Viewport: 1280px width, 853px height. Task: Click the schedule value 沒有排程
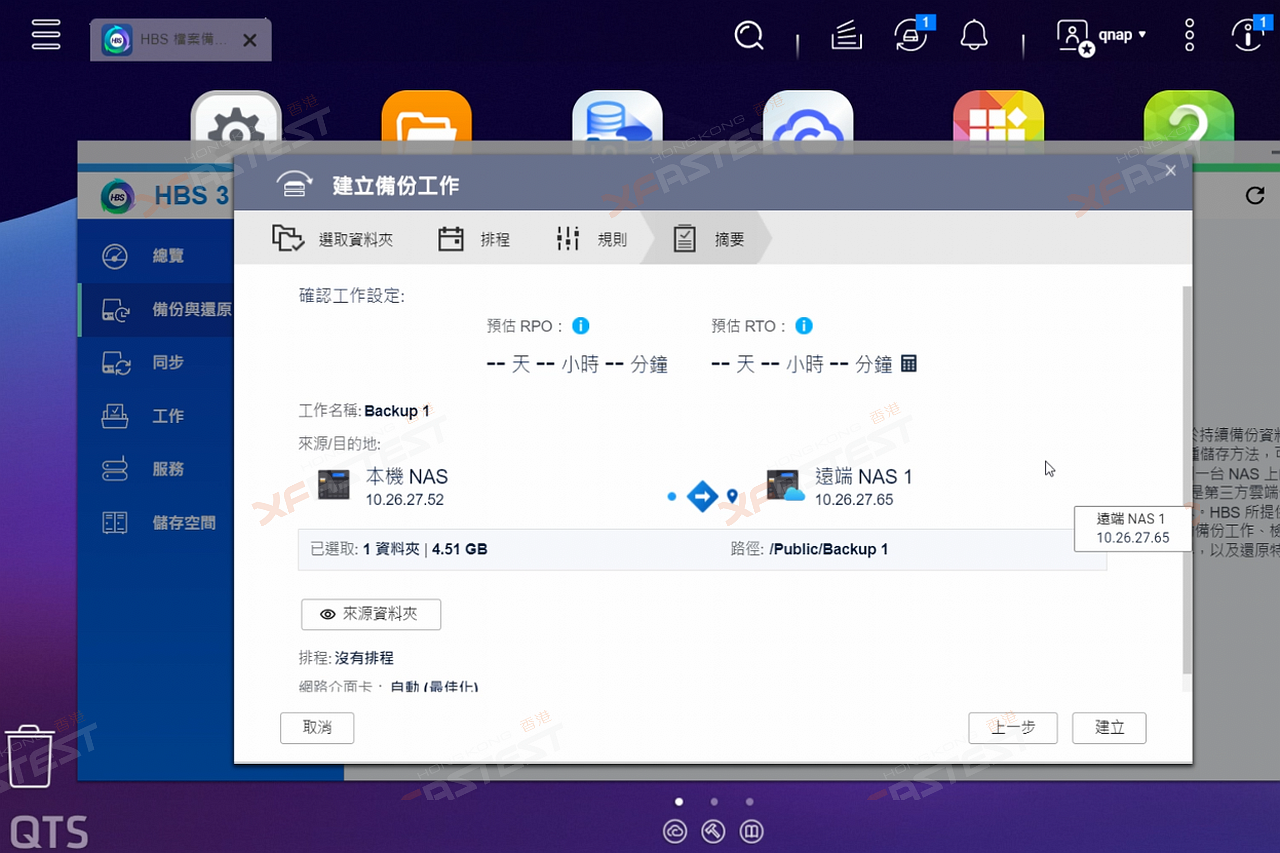coord(364,658)
